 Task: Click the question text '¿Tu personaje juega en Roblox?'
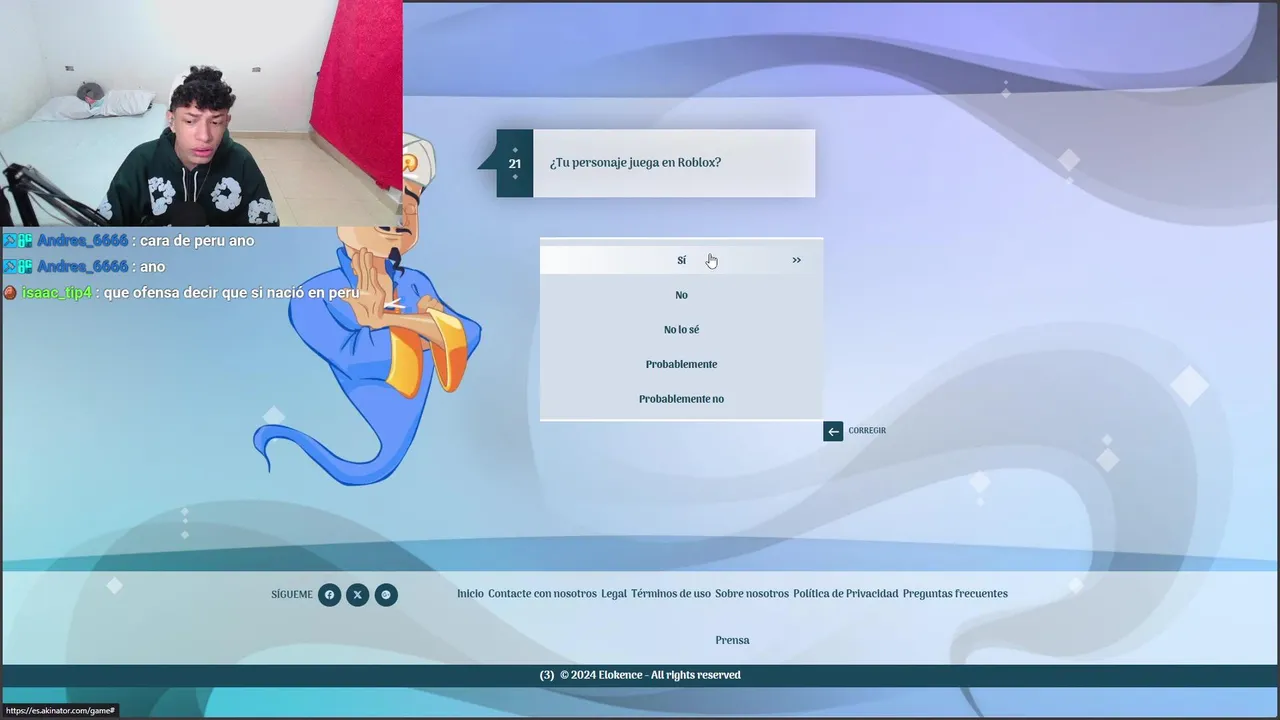[635, 163]
